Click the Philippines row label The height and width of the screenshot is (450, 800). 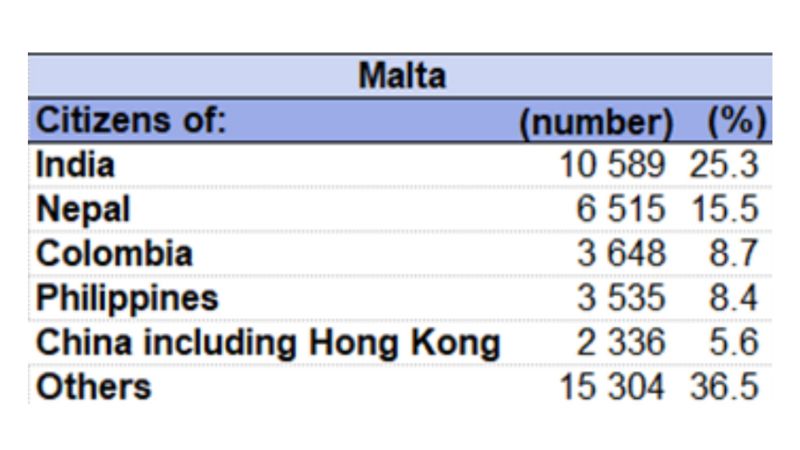127,298
